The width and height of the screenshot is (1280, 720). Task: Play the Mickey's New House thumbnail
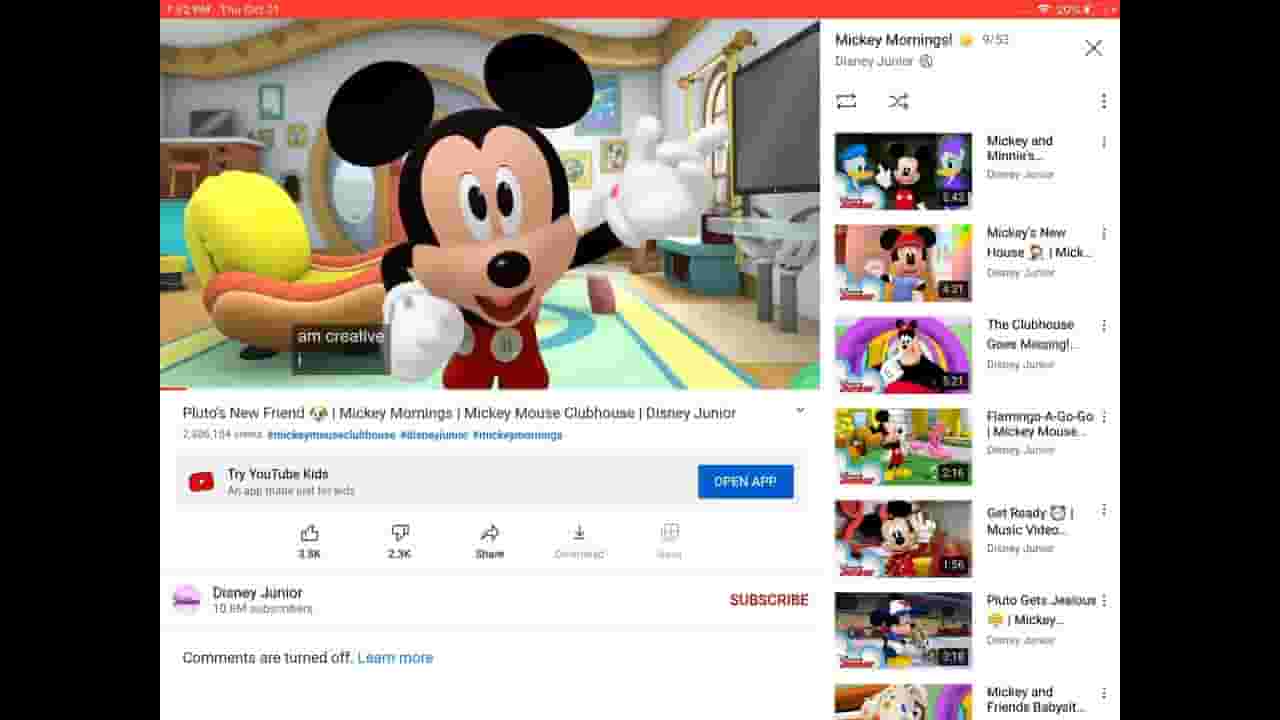coord(903,263)
